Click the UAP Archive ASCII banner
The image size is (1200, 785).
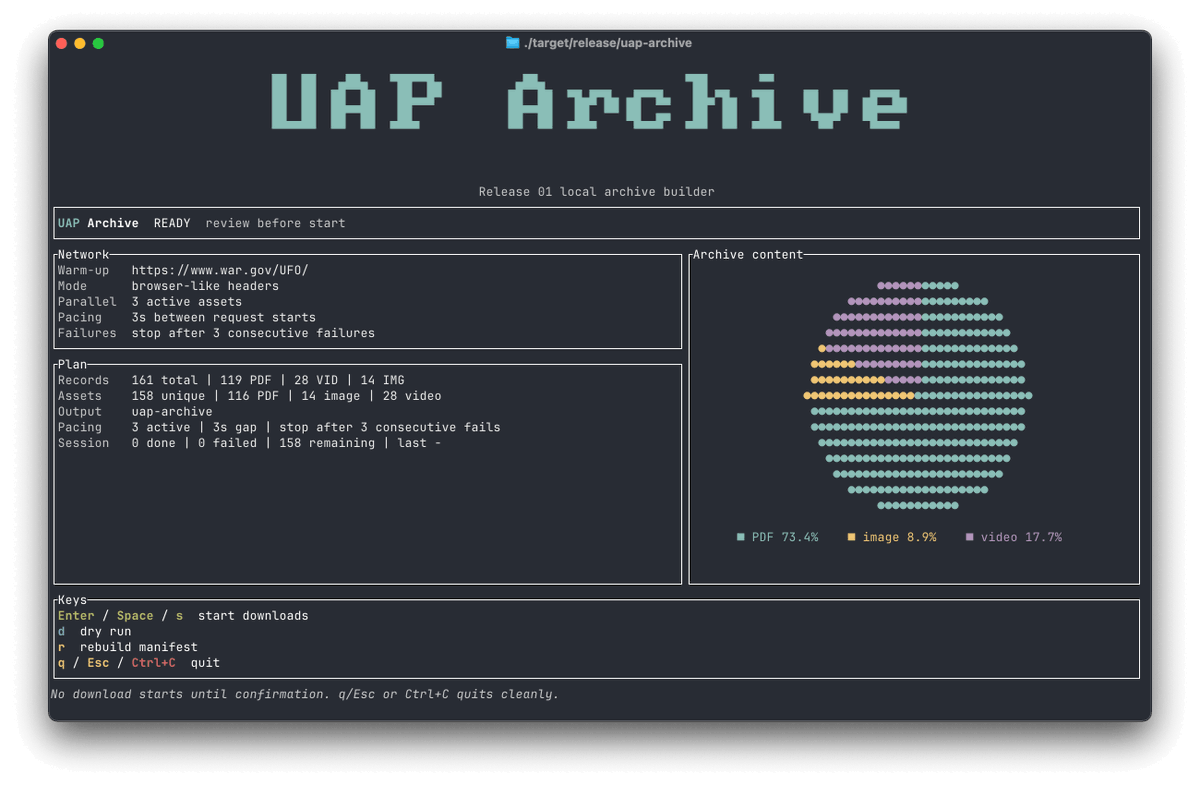pos(589,101)
